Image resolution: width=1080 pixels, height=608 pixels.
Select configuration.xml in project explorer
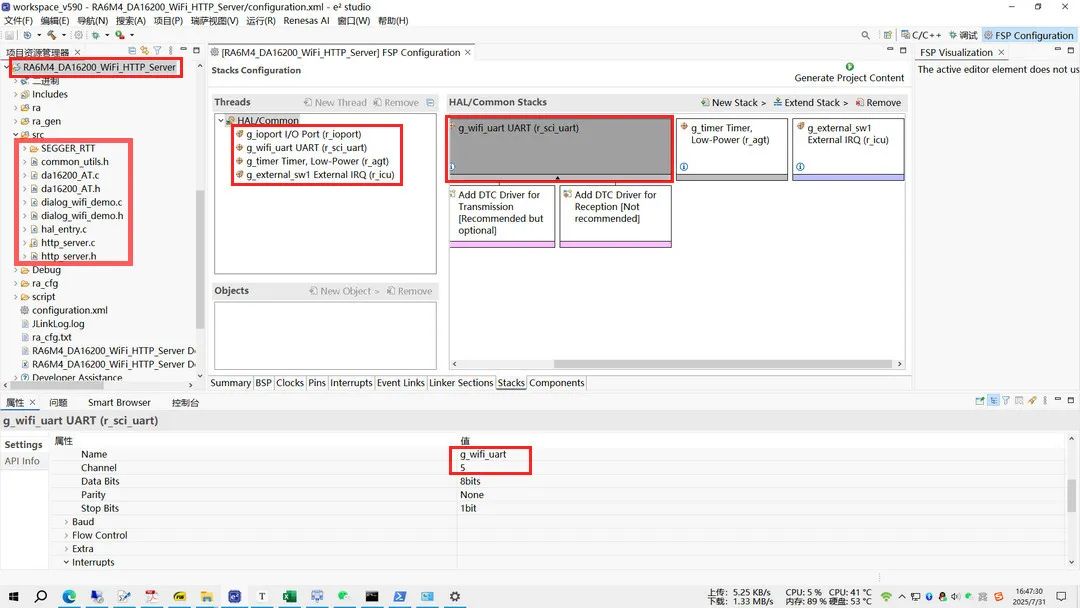70,311
